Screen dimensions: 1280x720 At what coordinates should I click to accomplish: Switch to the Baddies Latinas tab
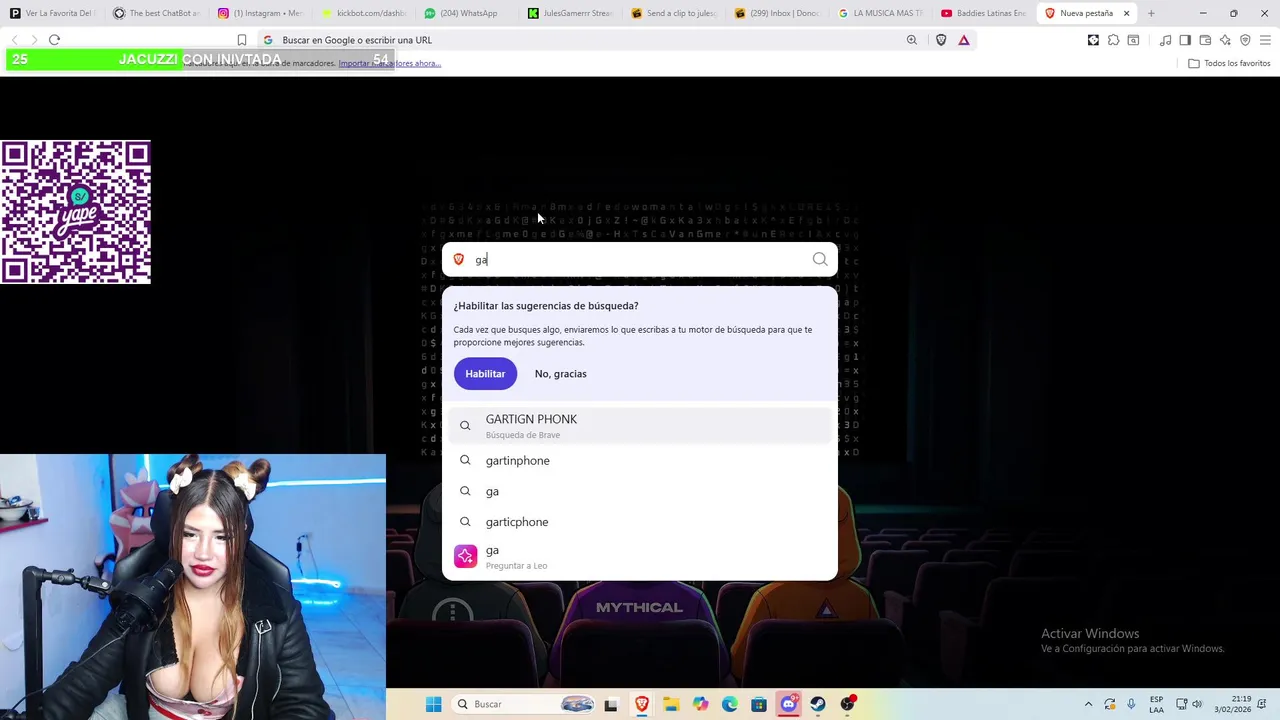click(x=984, y=13)
